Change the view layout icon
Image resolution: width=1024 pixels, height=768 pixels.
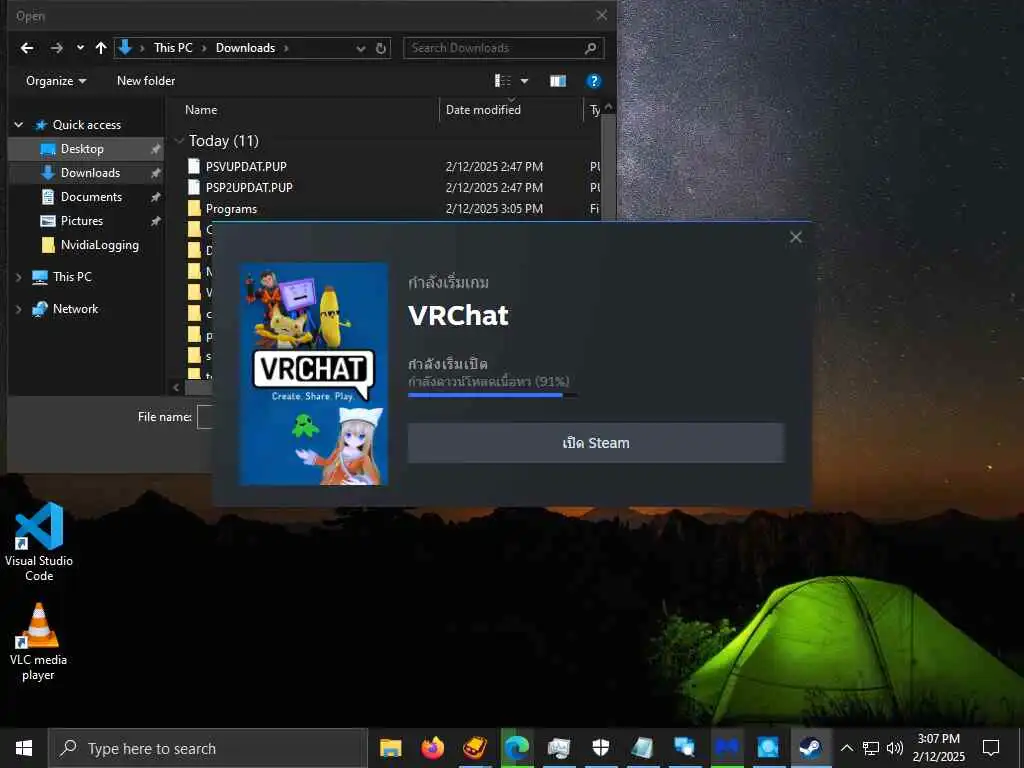point(502,80)
